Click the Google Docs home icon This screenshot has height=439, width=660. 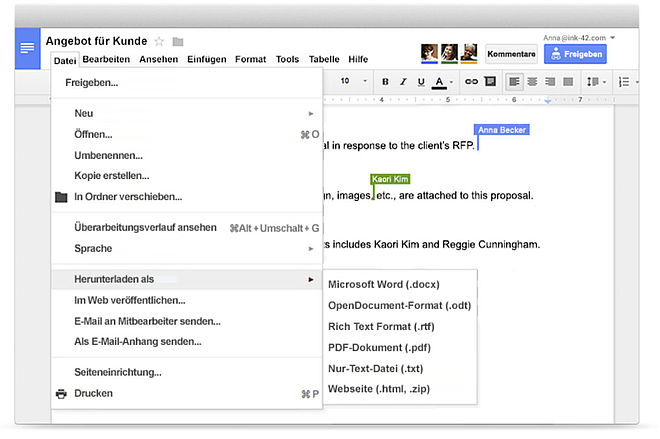tap(27, 48)
